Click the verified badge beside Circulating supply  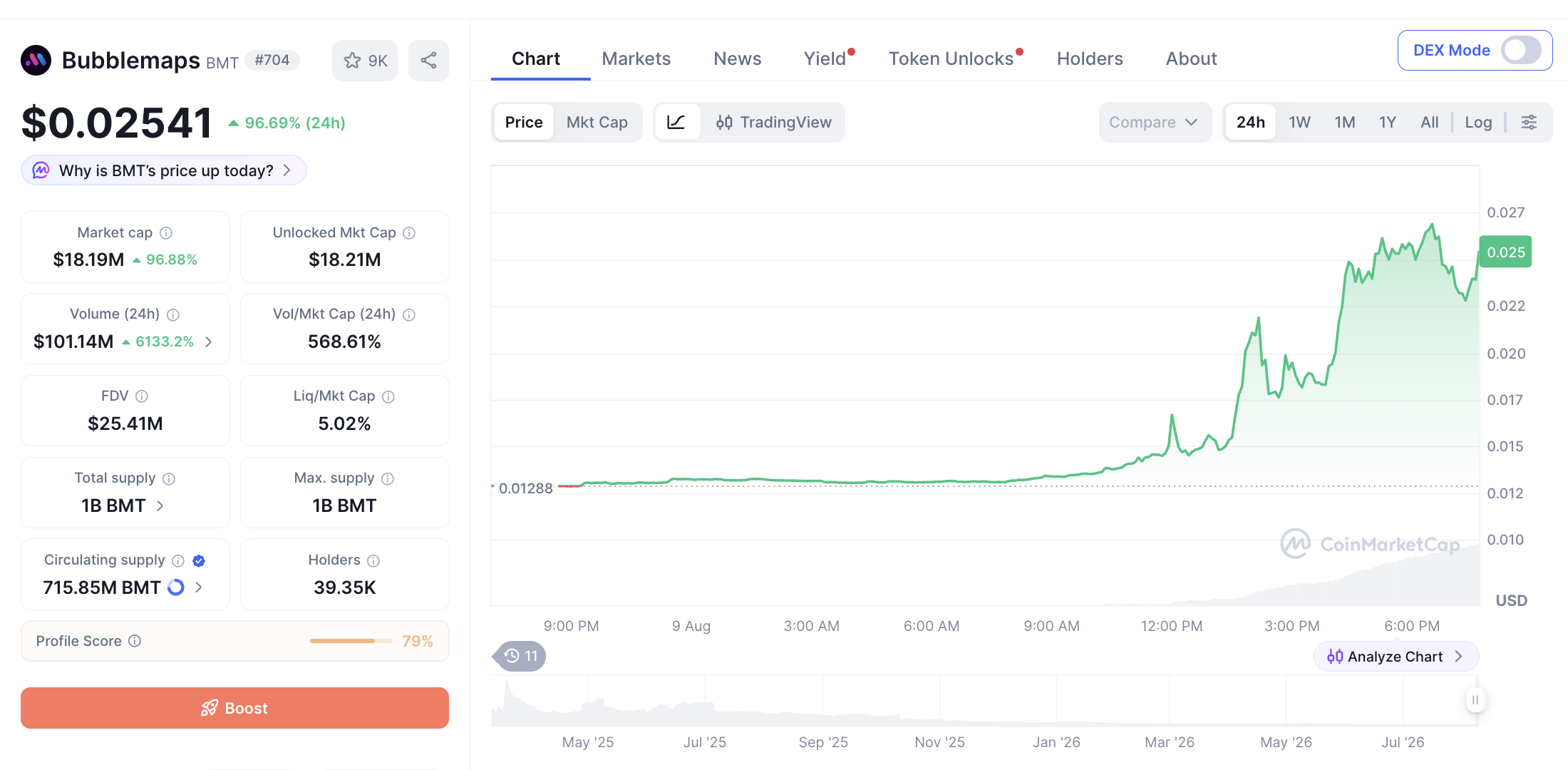point(199,561)
